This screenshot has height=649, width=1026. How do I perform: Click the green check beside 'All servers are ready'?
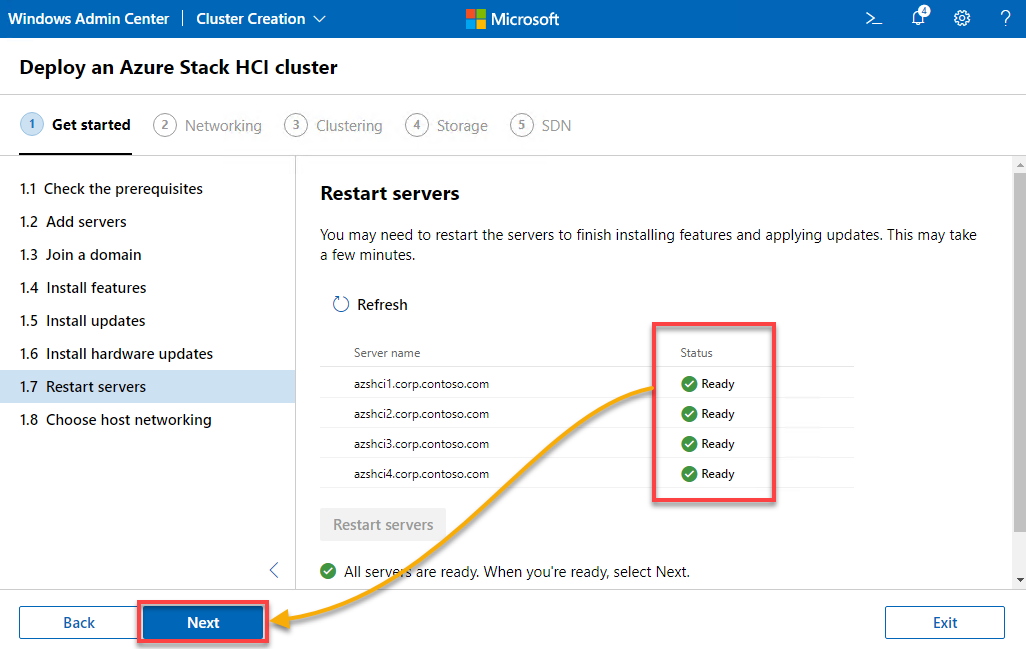pyautogui.click(x=328, y=571)
